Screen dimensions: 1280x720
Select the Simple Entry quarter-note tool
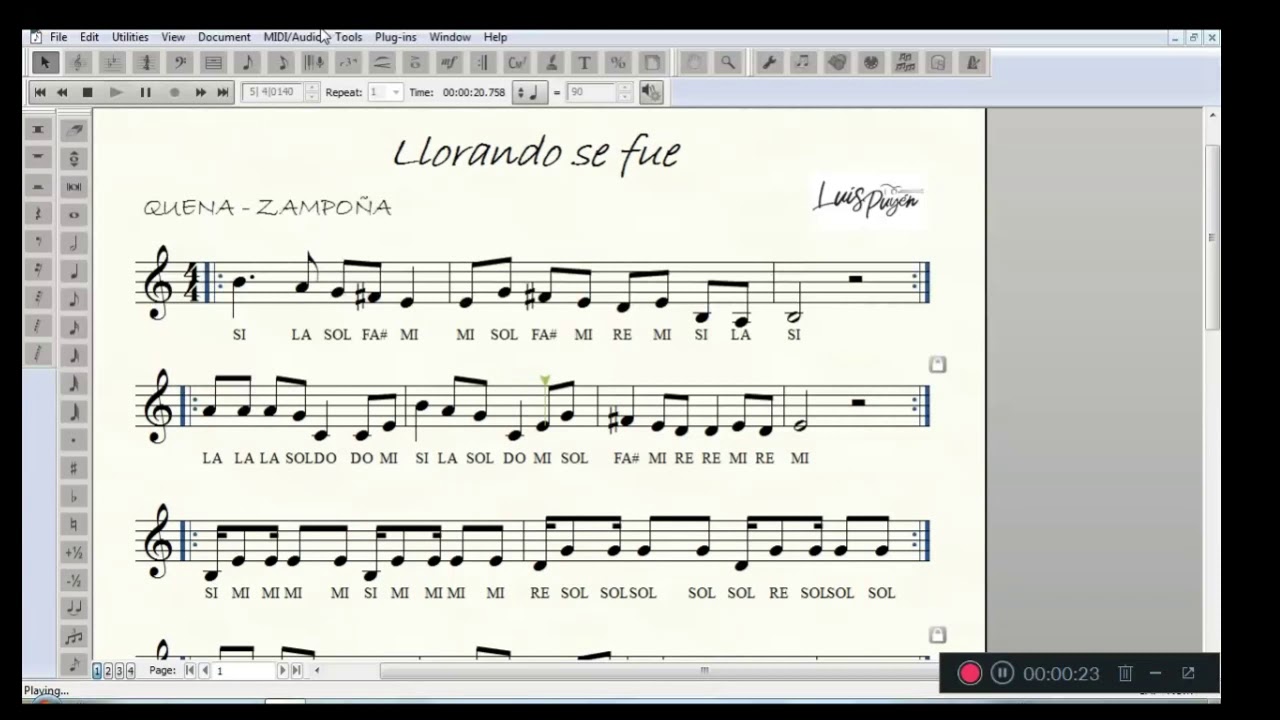coord(247,63)
